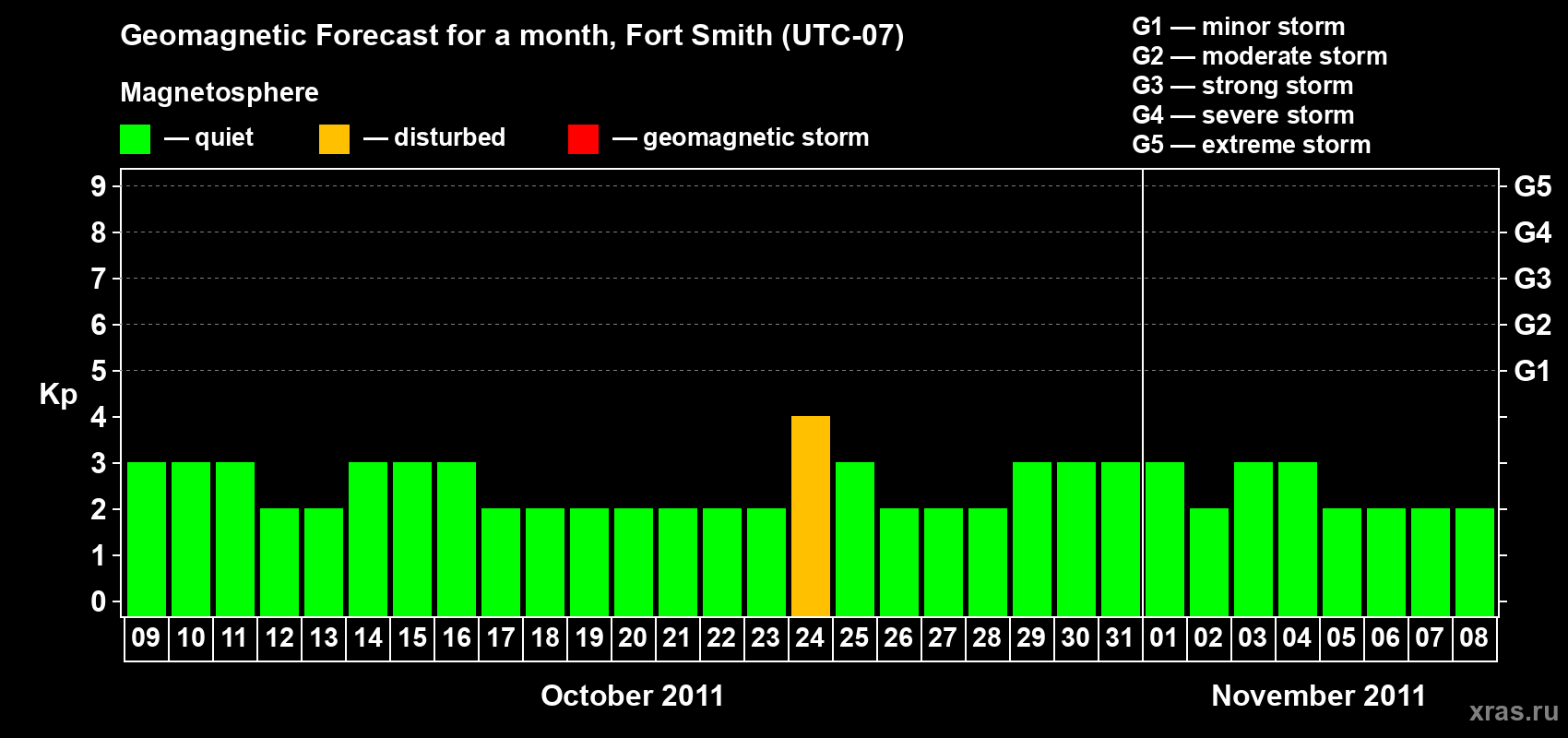The width and height of the screenshot is (1568, 738).
Task: Click the 'quiet' legend text
Action: [x=224, y=137]
